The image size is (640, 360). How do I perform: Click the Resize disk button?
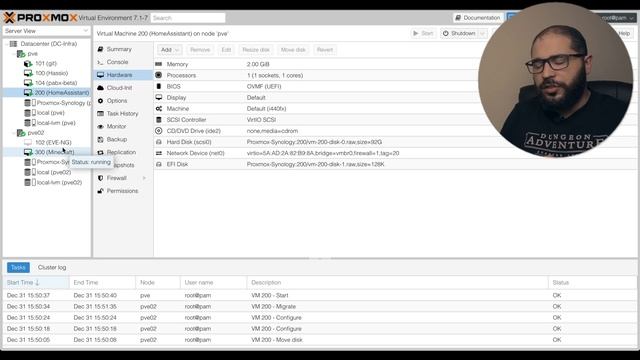(x=256, y=50)
